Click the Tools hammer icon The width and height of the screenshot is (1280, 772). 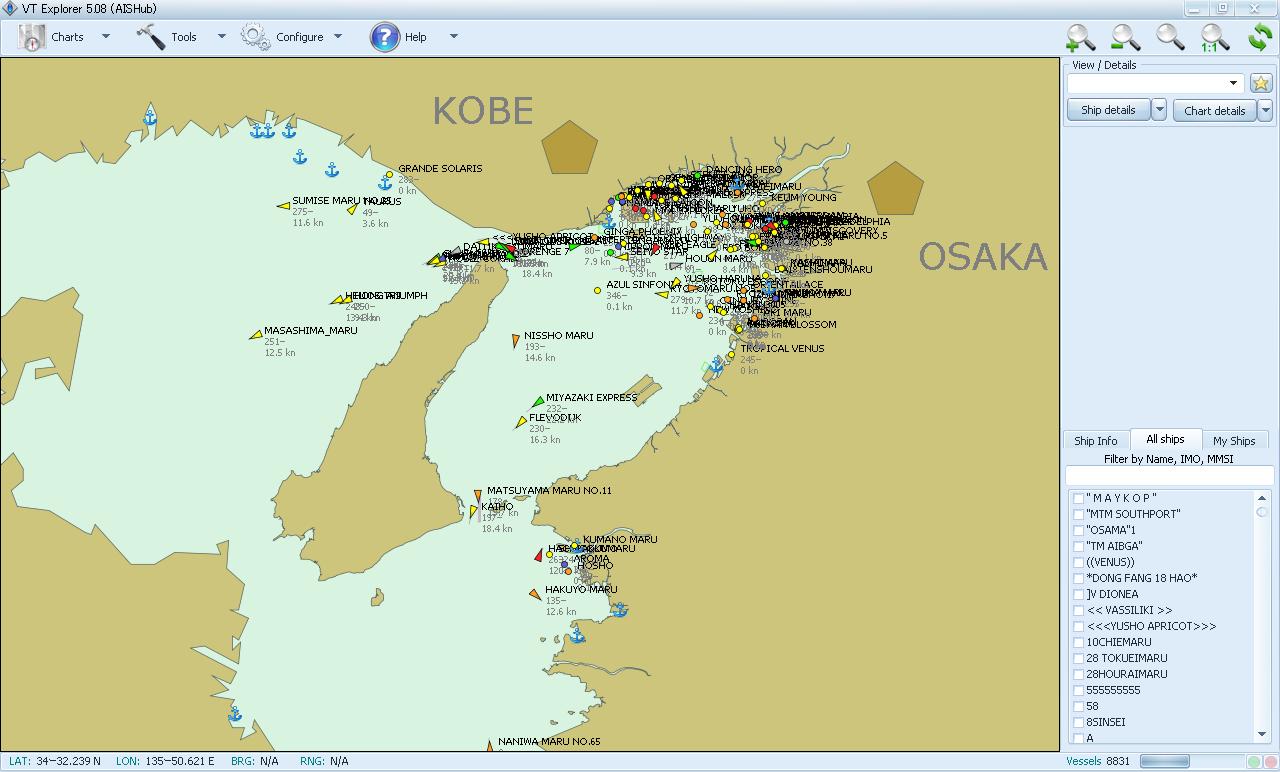coord(151,37)
